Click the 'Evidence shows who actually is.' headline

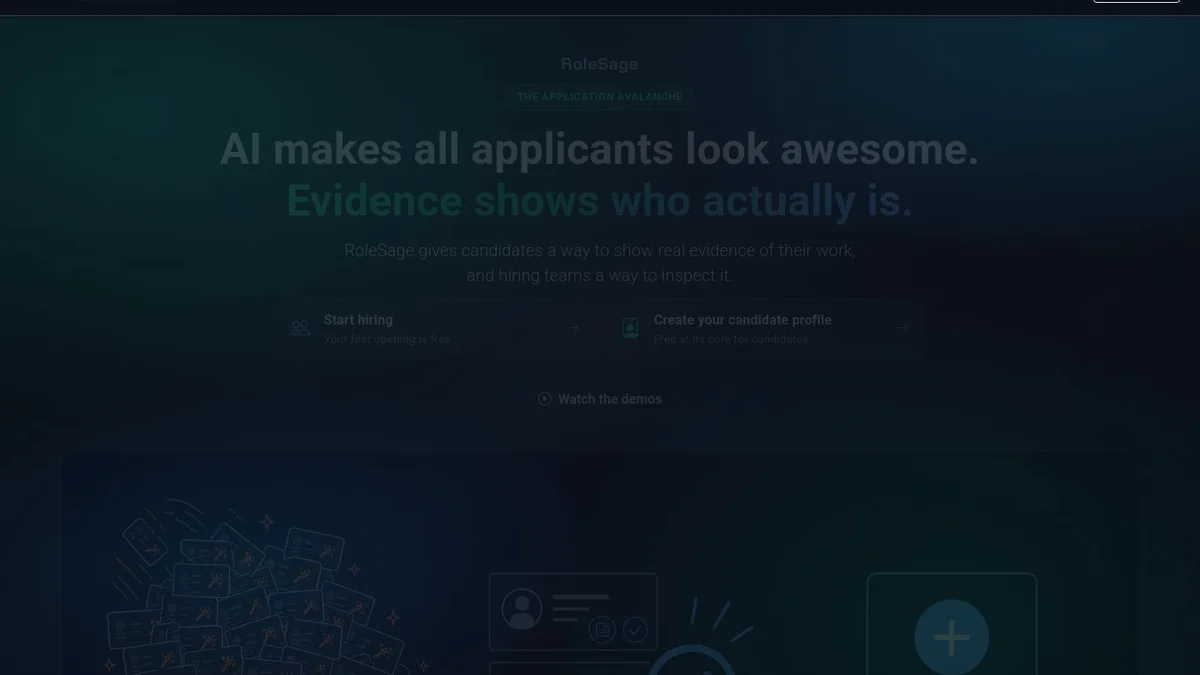point(599,201)
